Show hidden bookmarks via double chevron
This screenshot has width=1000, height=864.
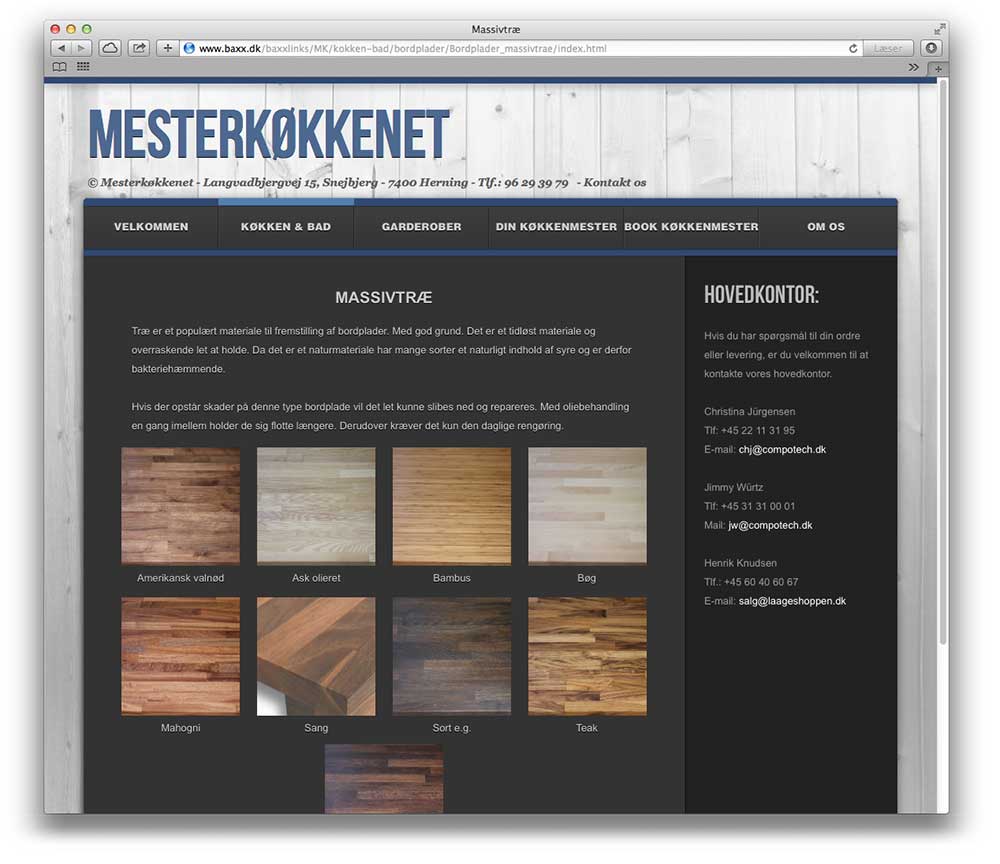click(913, 67)
